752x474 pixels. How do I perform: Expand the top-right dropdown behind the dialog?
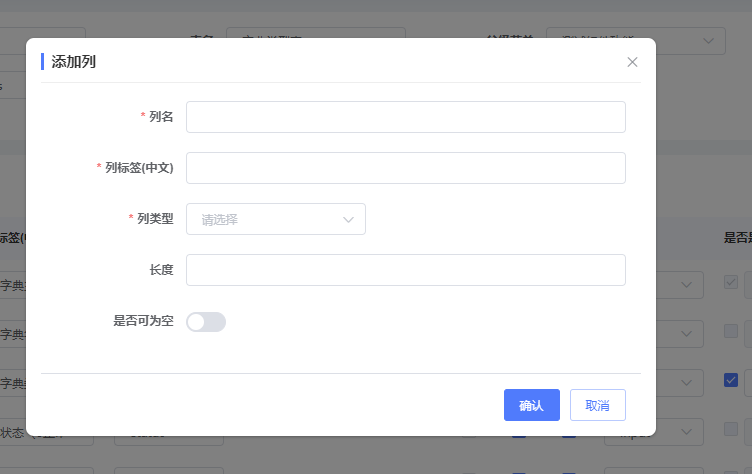(708, 40)
